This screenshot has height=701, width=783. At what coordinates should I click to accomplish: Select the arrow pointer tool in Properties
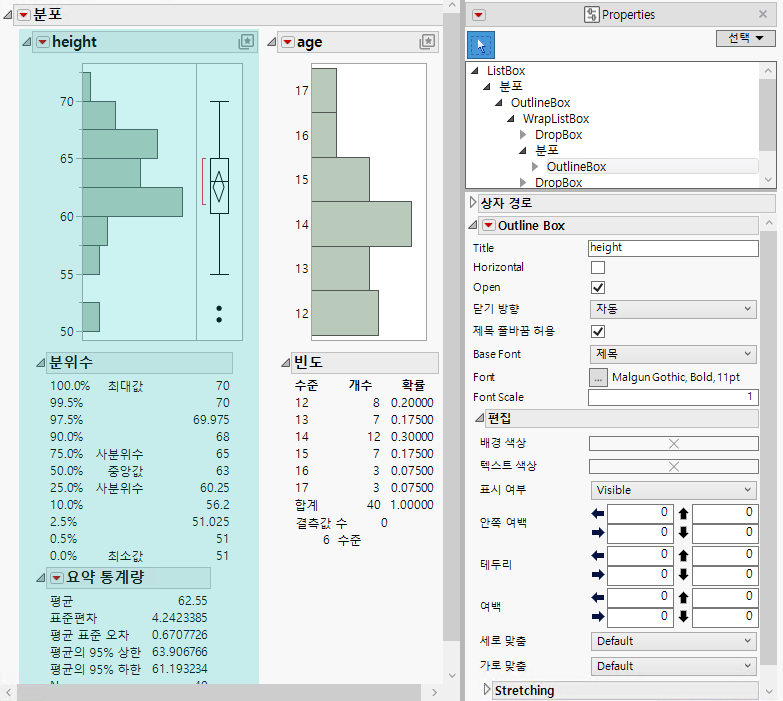click(481, 45)
